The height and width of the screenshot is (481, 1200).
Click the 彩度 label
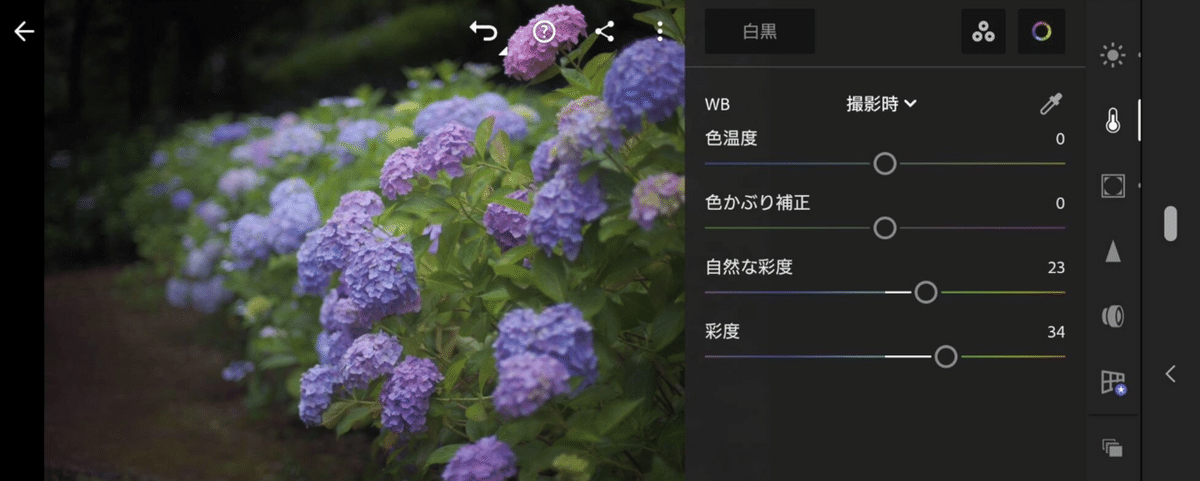[722, 331]
